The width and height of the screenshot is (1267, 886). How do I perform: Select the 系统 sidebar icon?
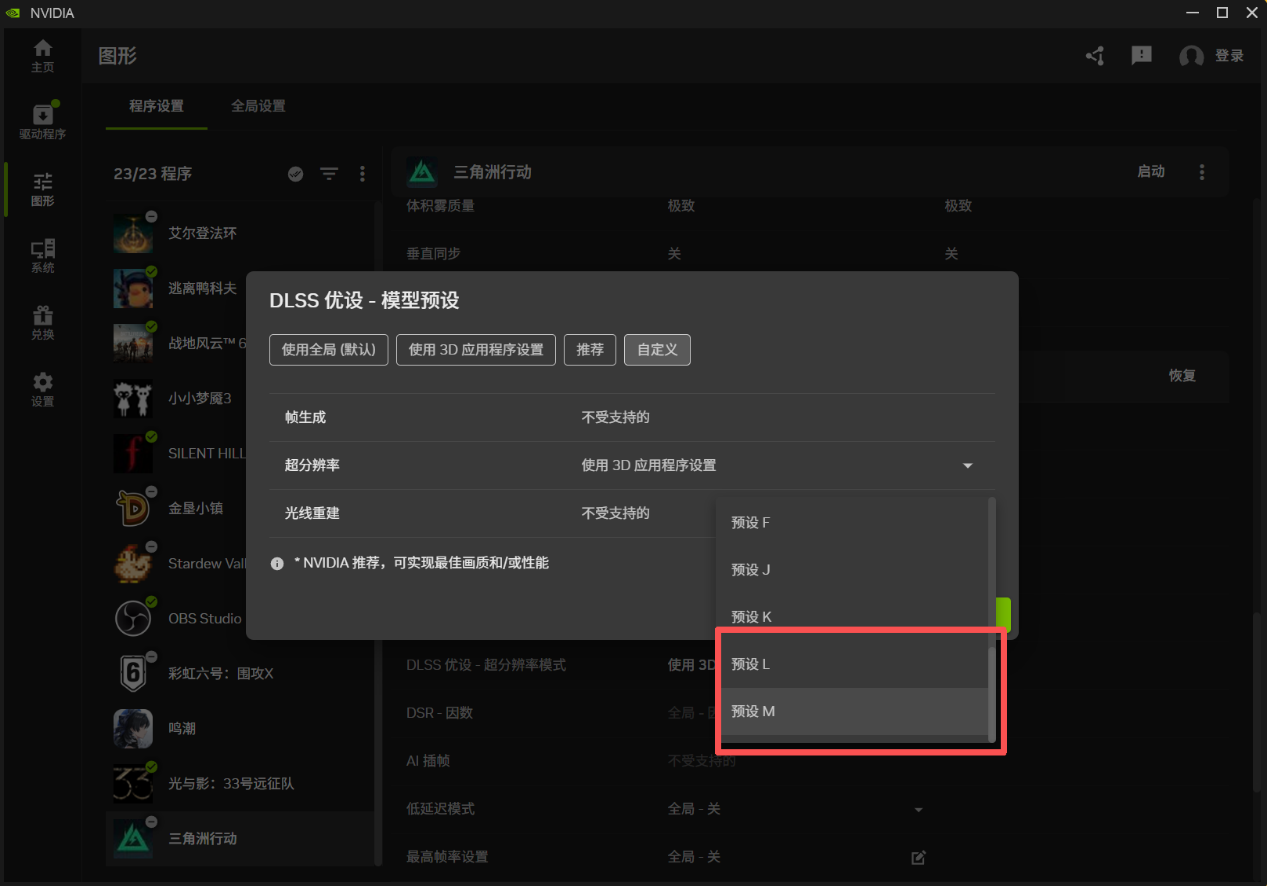point(42,255)
